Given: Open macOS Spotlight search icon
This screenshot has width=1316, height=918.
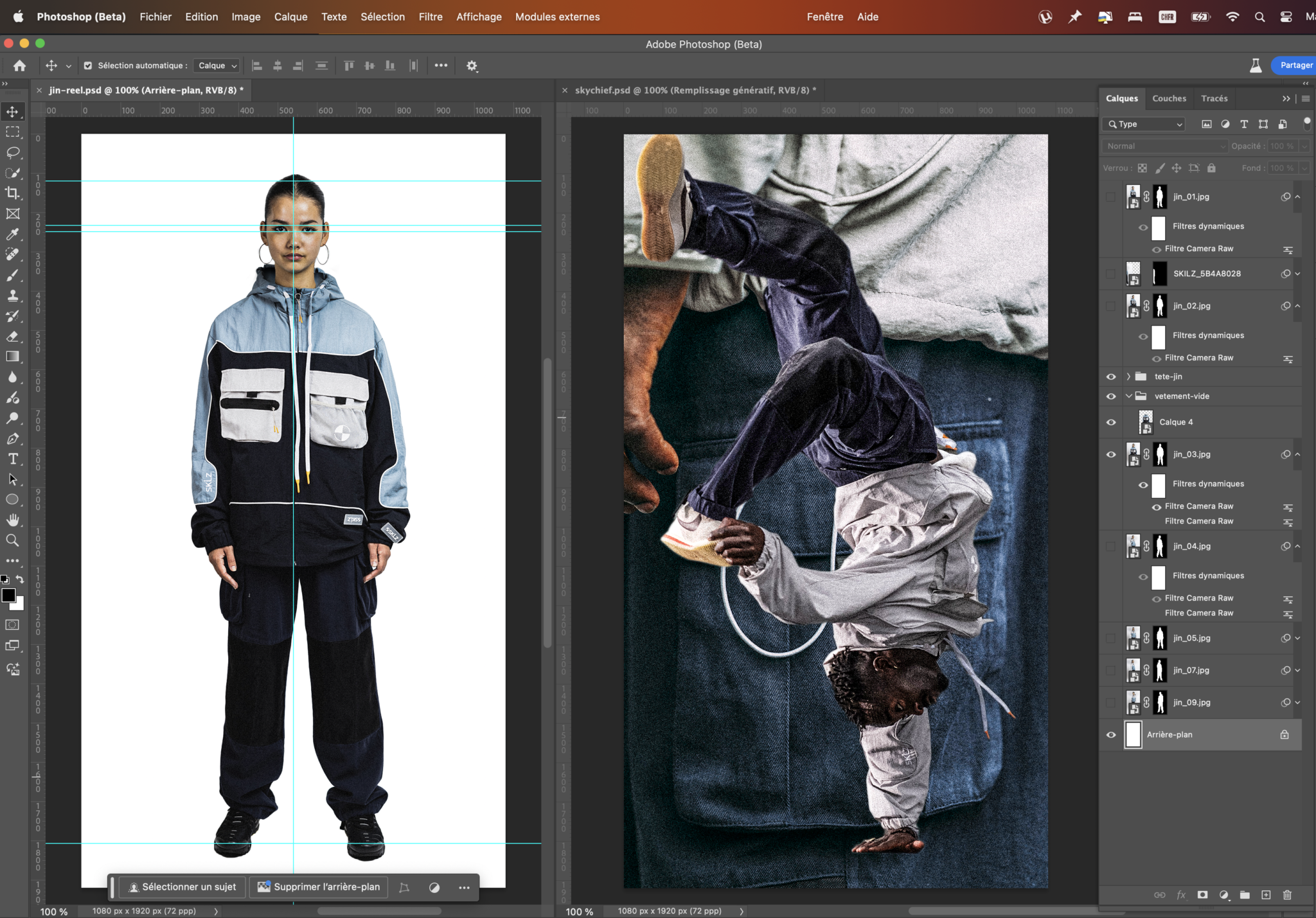Looking at the screenshot, I should [x=1259, y=17].
